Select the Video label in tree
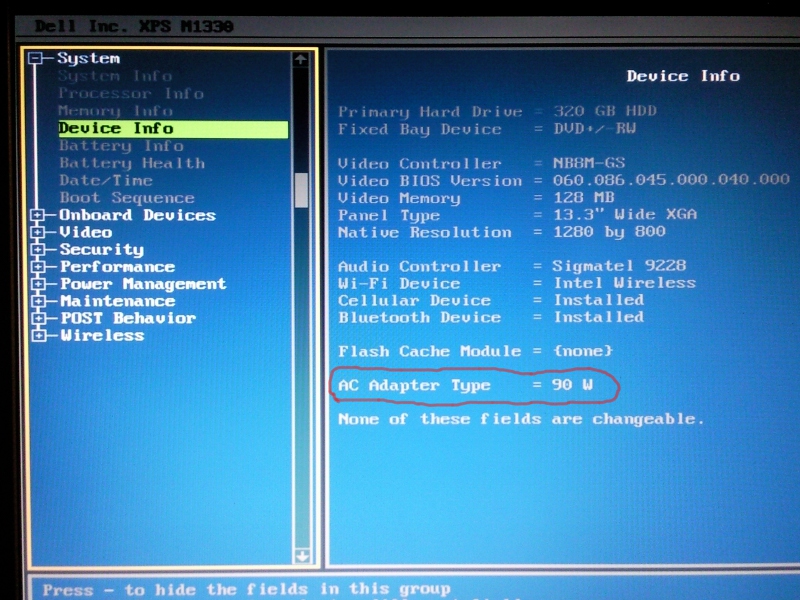This screenshot has width=800, height=600. coord(86,233)
